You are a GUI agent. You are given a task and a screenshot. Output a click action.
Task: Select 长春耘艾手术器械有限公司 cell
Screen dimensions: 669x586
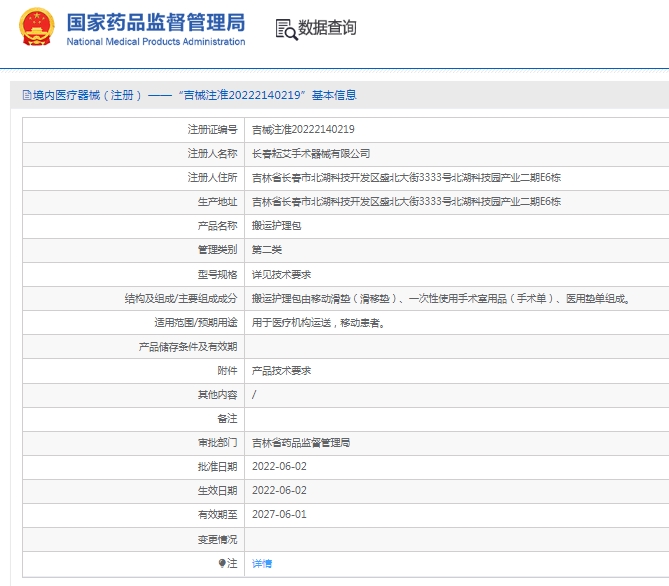point(311,154)
